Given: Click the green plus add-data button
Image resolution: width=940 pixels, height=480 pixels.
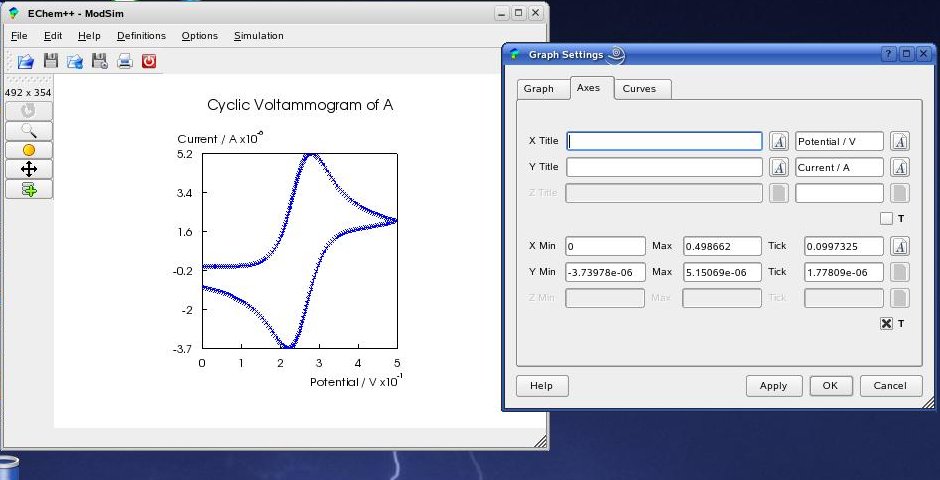Looking at the screenshot, I should tap(29, 189).
